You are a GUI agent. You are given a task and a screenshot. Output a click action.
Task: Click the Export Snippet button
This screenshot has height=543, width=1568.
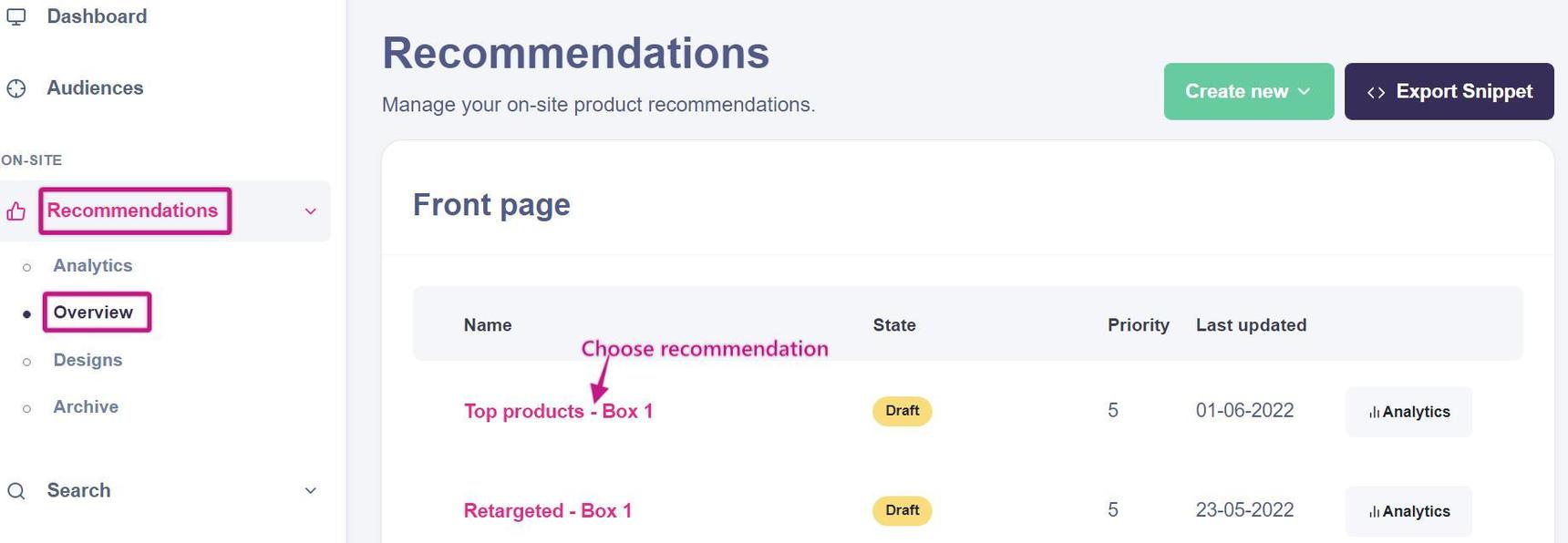[1449, 91]
